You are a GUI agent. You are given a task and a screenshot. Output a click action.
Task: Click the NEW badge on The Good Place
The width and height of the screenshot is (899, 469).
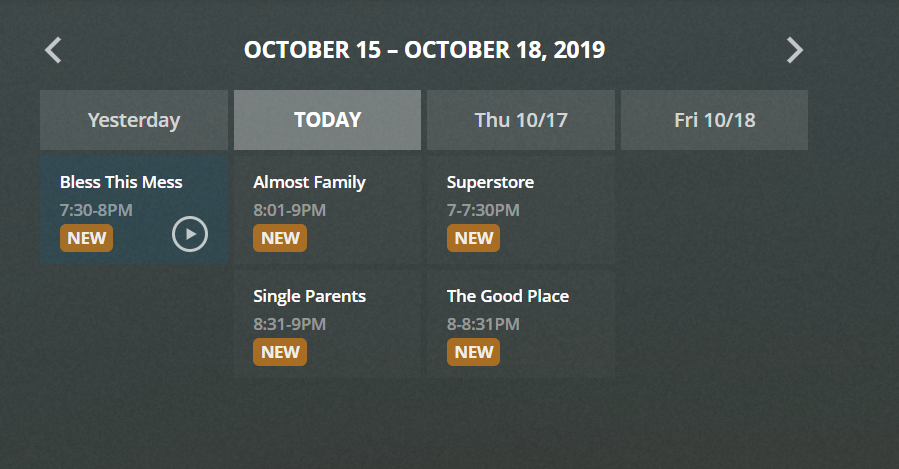pos(473,352)
